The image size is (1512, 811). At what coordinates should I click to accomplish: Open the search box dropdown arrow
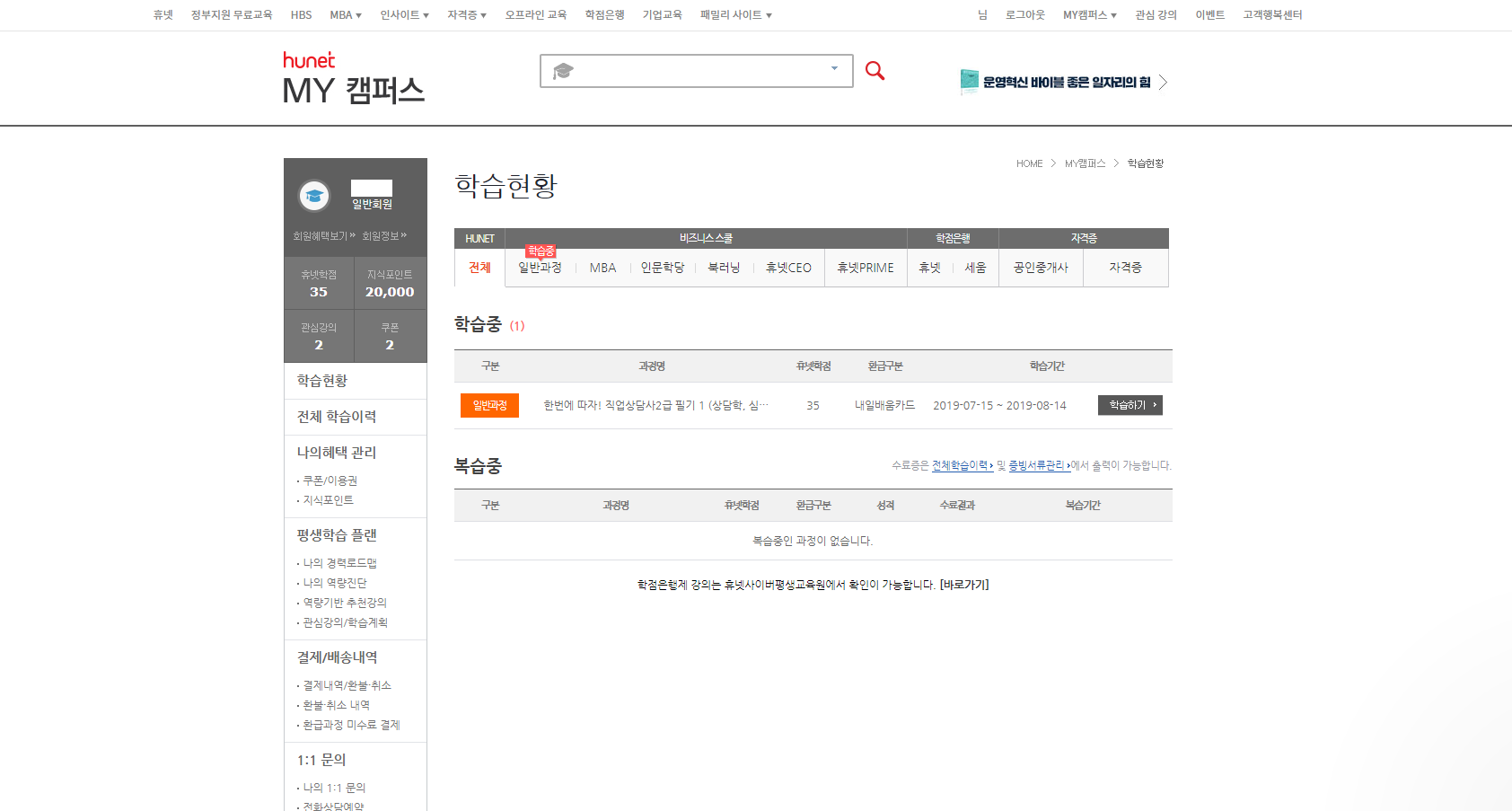pyautogui.click(x=834, y=68)
